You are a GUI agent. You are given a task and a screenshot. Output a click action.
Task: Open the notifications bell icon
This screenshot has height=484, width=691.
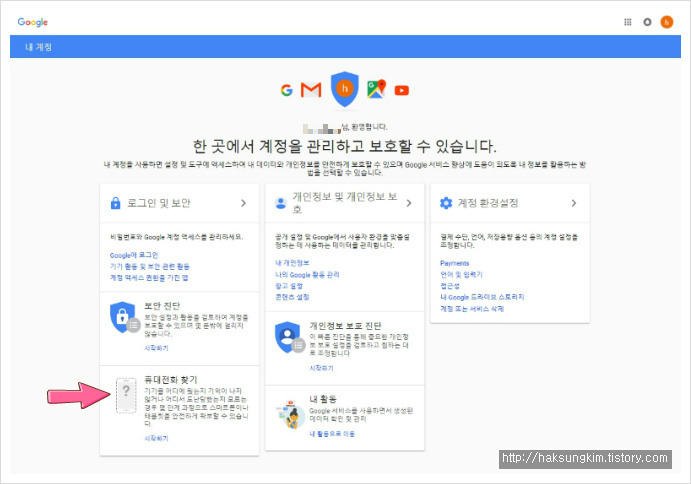tap(647, 22)
